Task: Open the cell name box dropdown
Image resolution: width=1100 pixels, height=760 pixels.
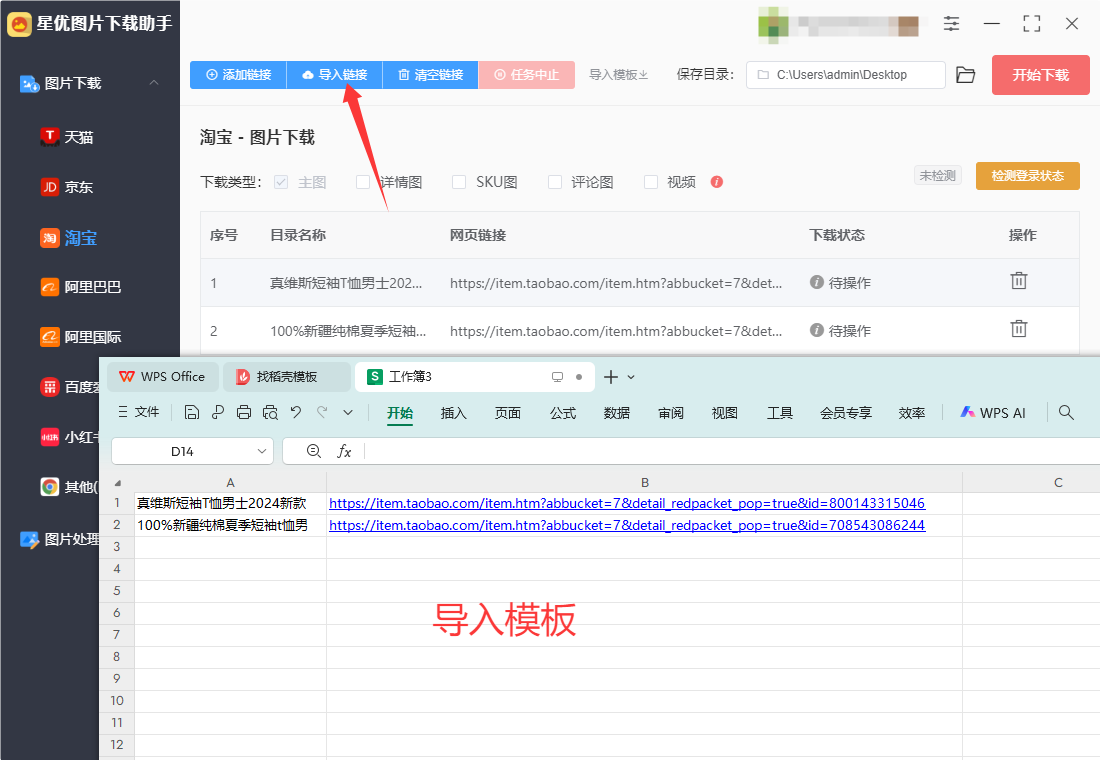Action: click(x=262, y=451)
